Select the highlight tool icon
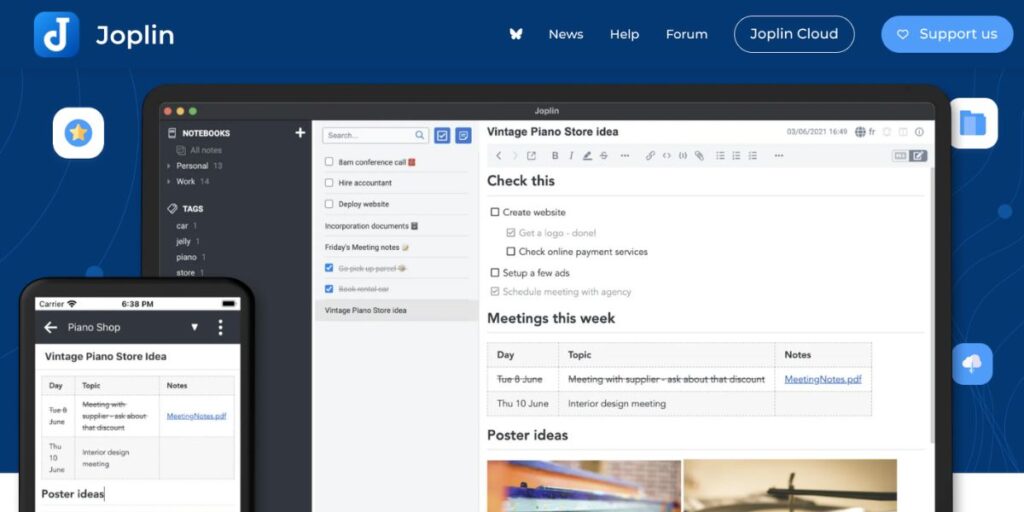Viewport: 1024px width, 512px height. [x=587, y=155]
